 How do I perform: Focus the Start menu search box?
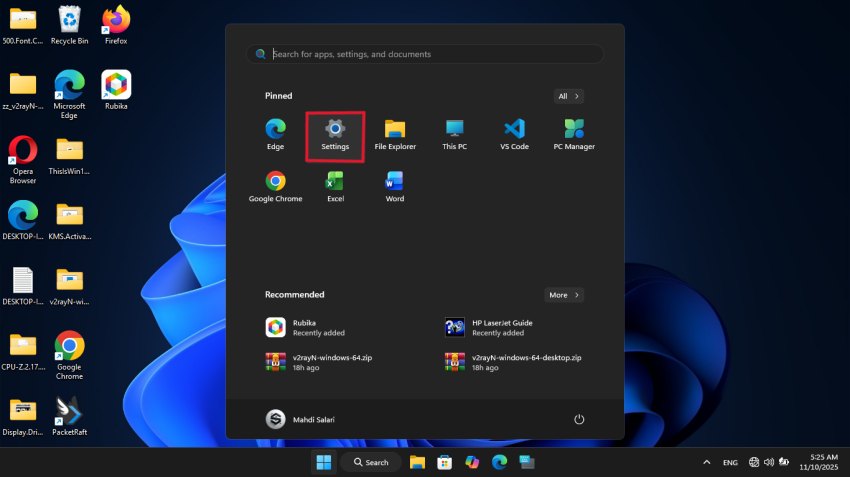click(x=425, y=54)
